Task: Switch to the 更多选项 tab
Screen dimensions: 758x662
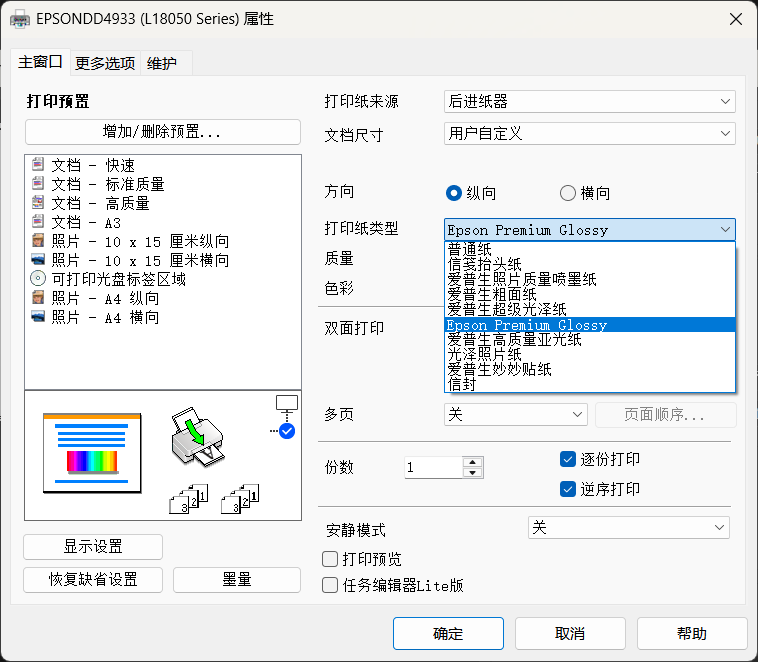Action: pos(105,63)
